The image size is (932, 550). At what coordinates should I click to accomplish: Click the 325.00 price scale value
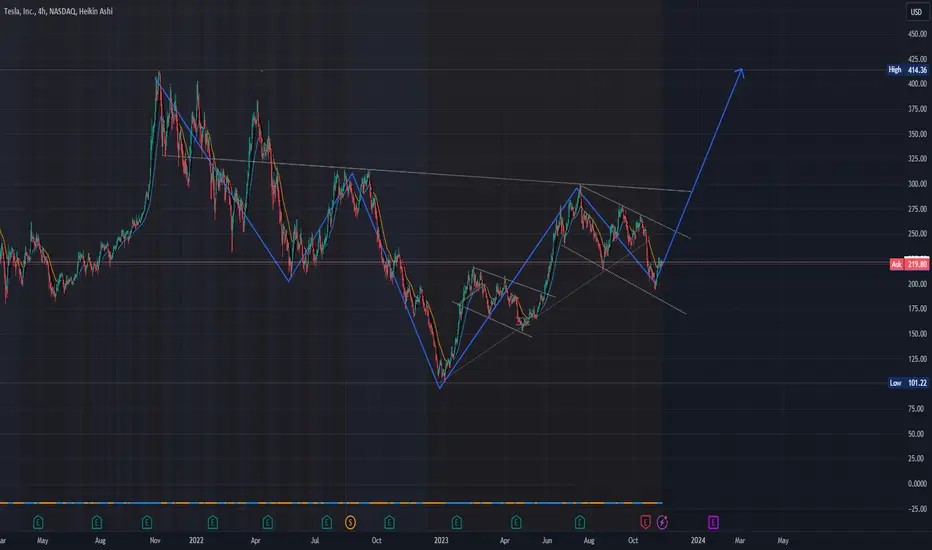[917, 159]
